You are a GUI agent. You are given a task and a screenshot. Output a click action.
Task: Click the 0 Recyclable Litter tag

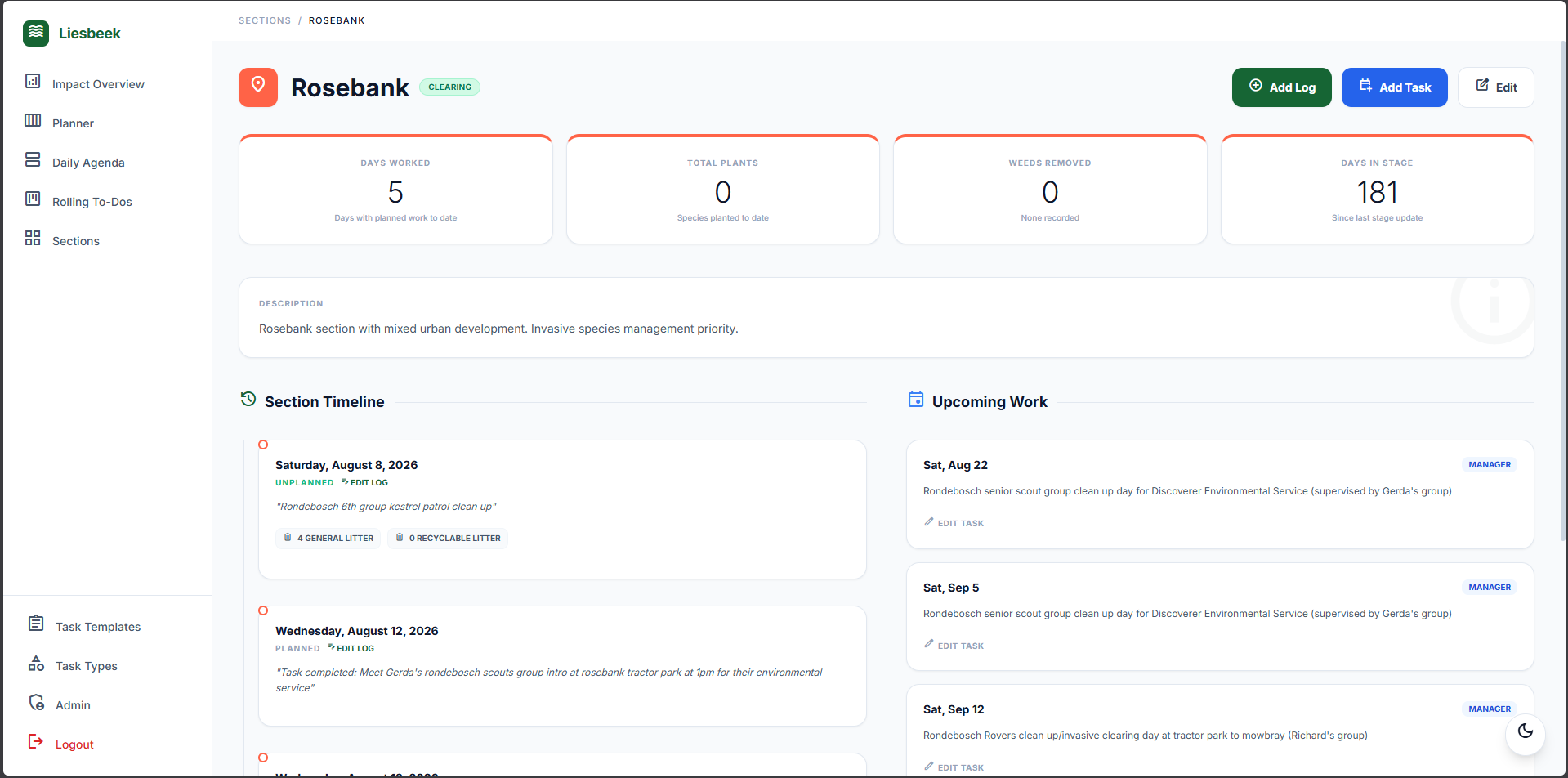(x=448, y=538)
